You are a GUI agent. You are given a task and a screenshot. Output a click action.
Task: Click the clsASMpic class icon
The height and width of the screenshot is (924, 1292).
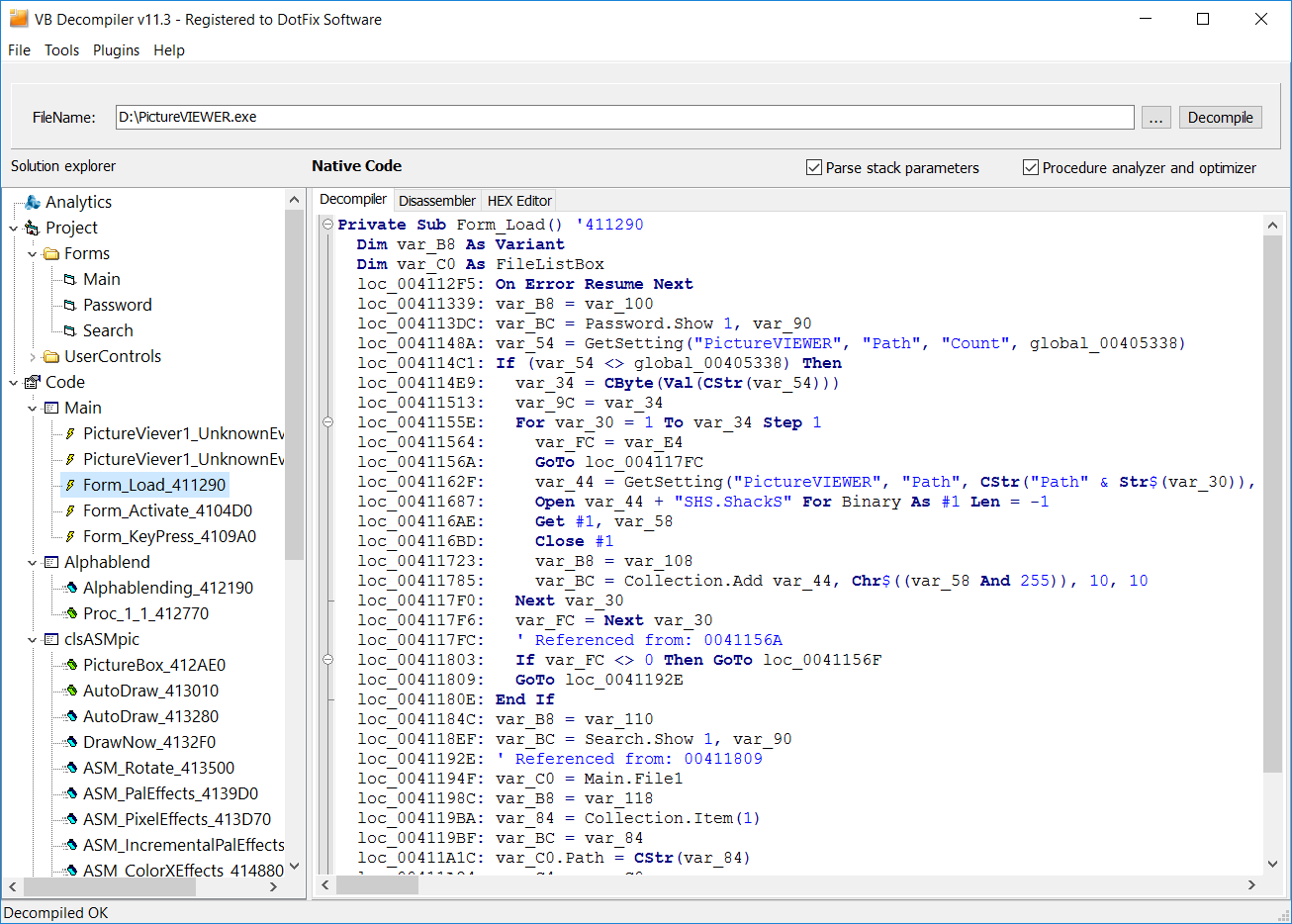(x=51, y=639)
